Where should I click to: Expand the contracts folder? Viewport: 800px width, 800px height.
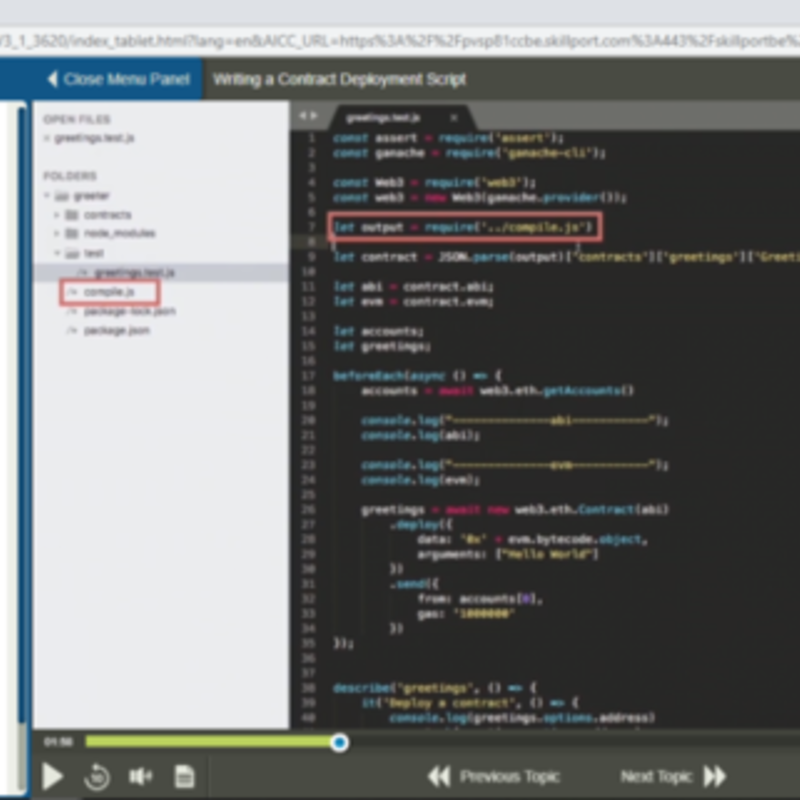coord(57,215)
